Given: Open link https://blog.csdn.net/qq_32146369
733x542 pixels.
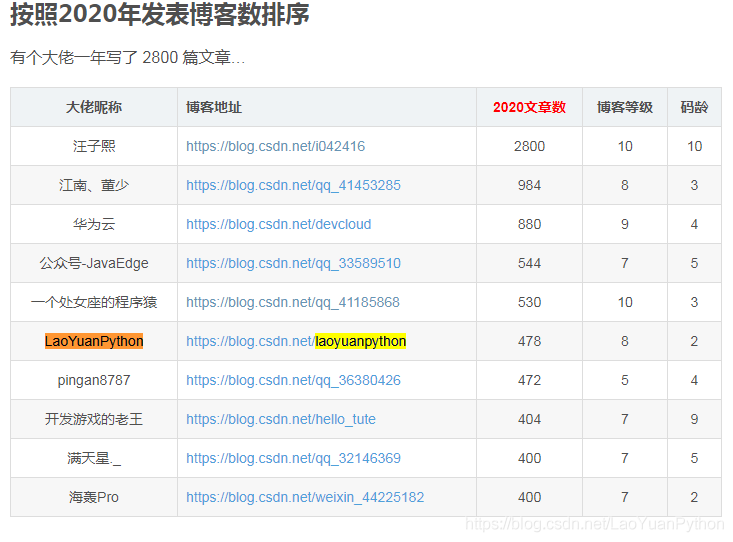Looking at the screenshot, I should (x=293, y=458).
